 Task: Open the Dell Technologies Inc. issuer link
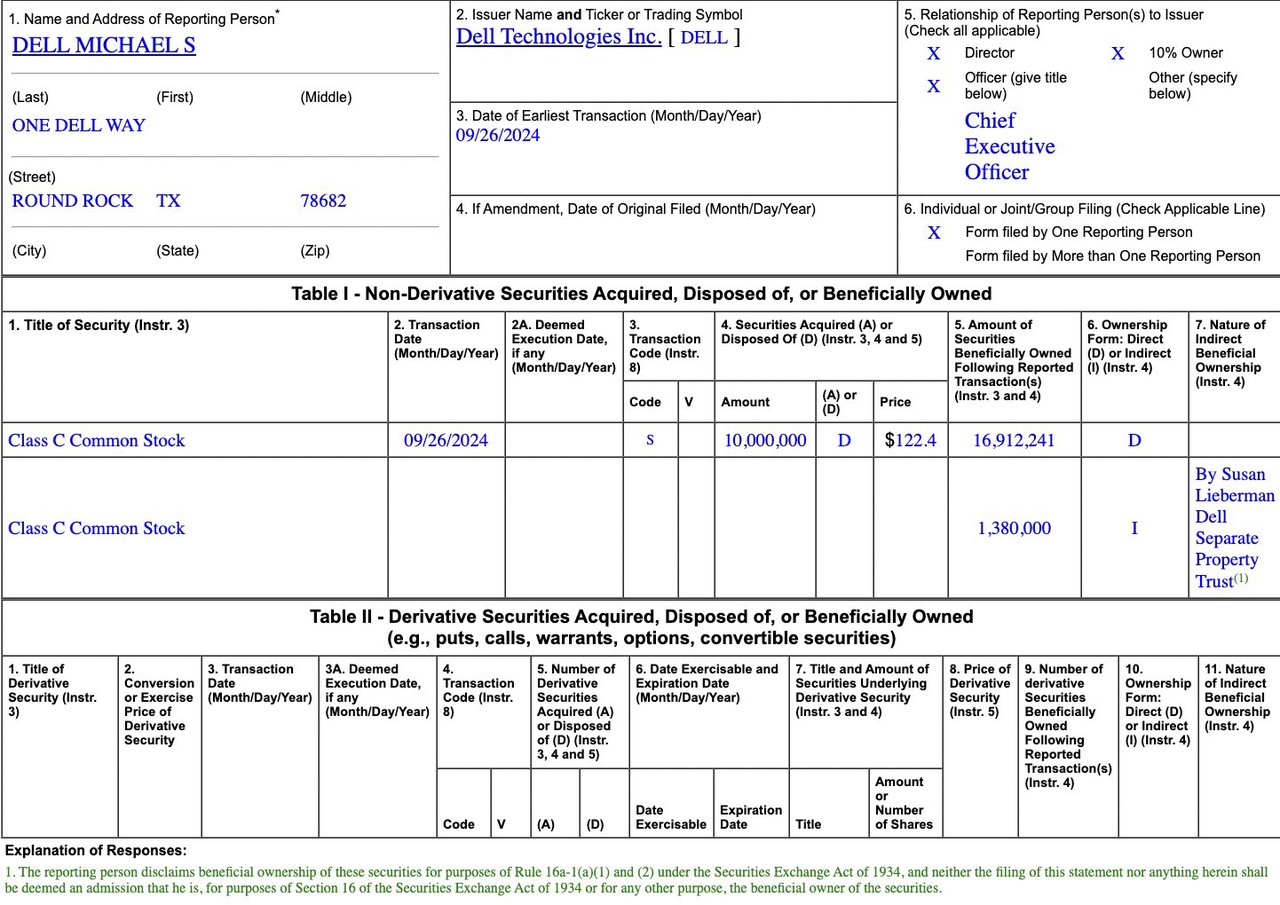point(558,37)
